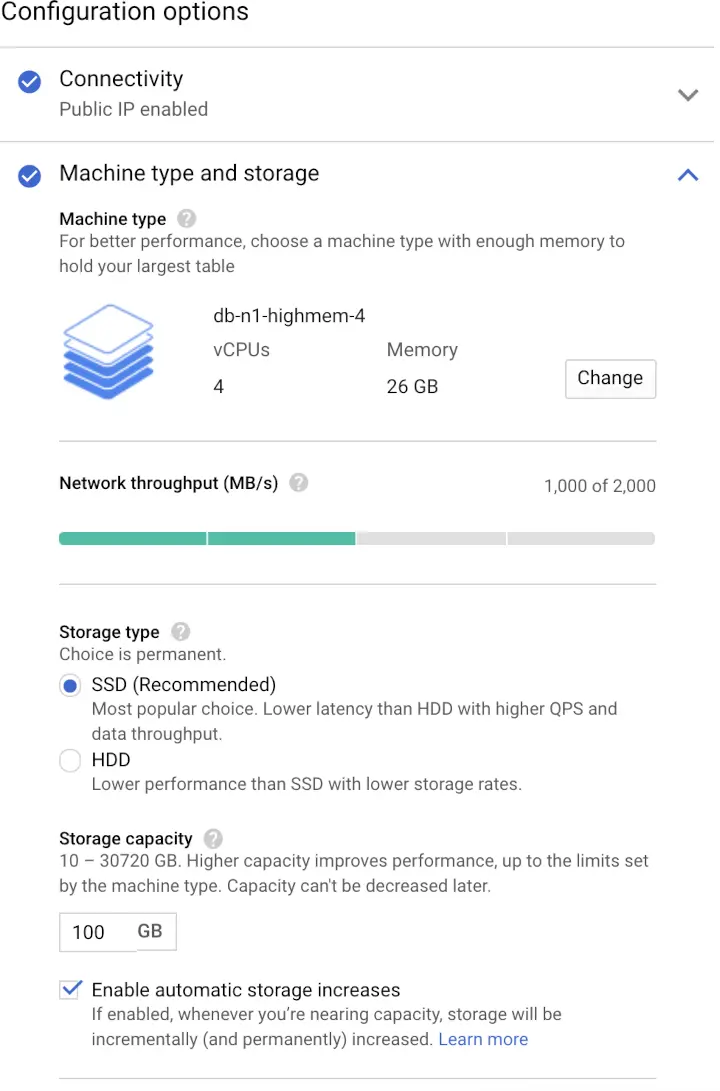Expand the Connectivity section chevron

[x=687, y=95]
